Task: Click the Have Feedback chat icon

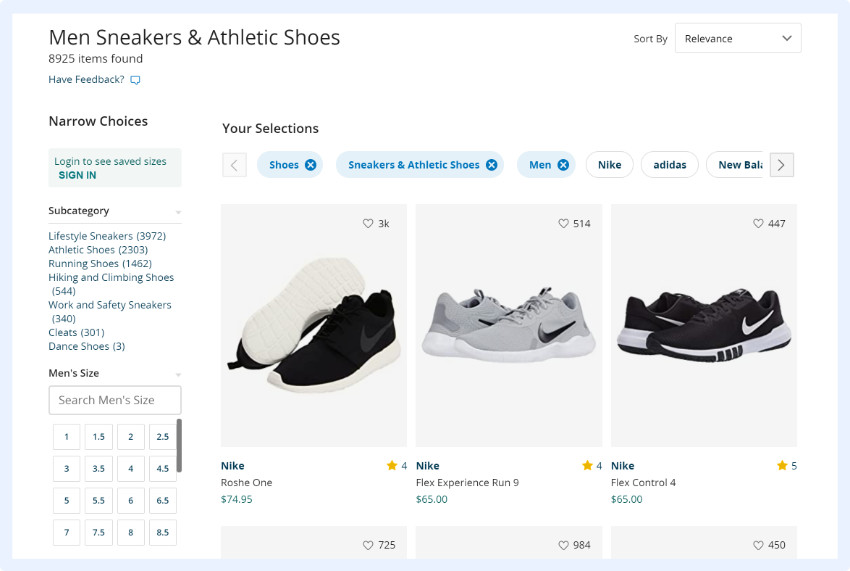Action: pos(135,80)
